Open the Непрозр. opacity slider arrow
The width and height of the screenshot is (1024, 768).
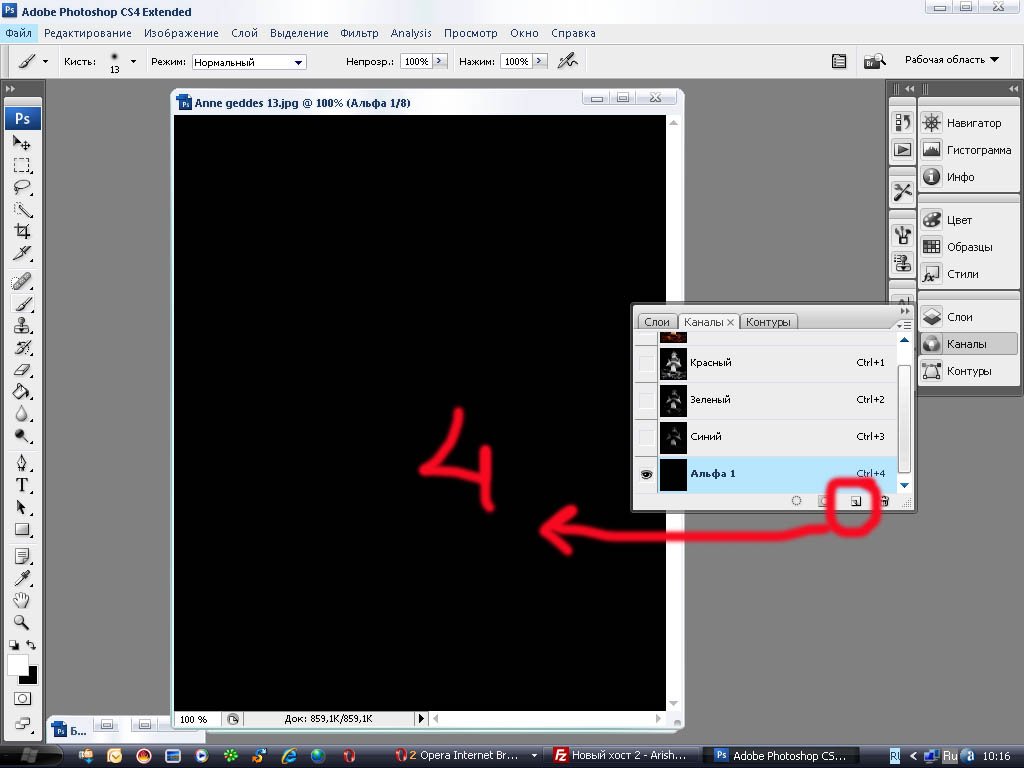(439, 61)
